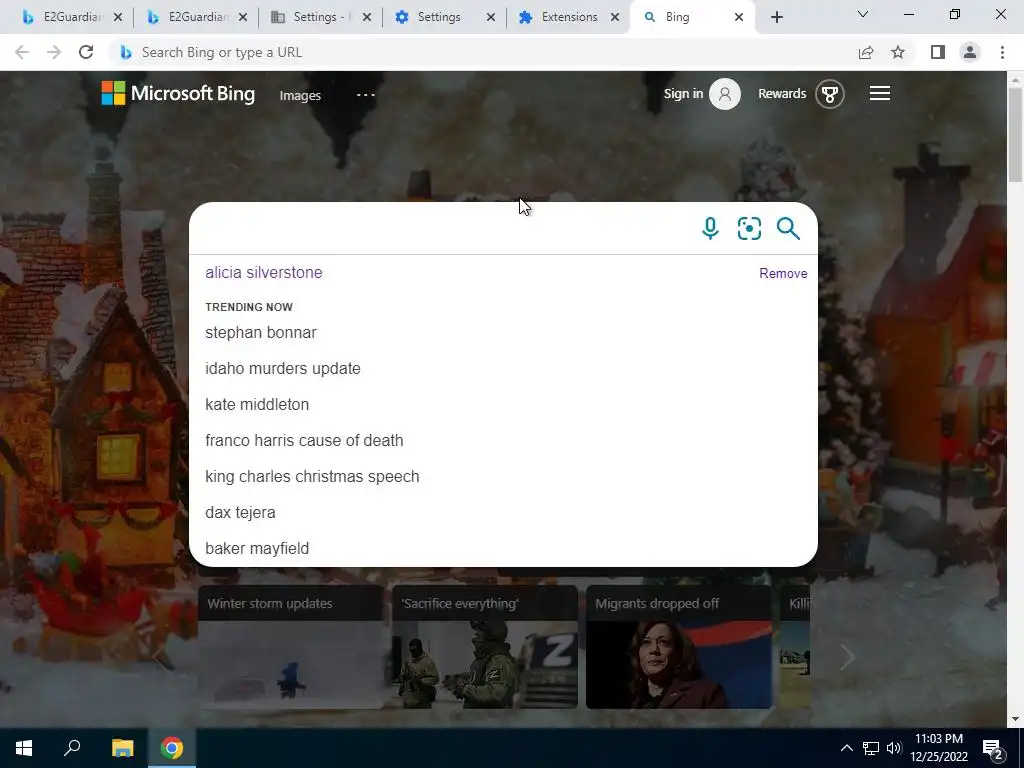Go forward in browser history
The image size is (1024, 768).
[54, 52]
